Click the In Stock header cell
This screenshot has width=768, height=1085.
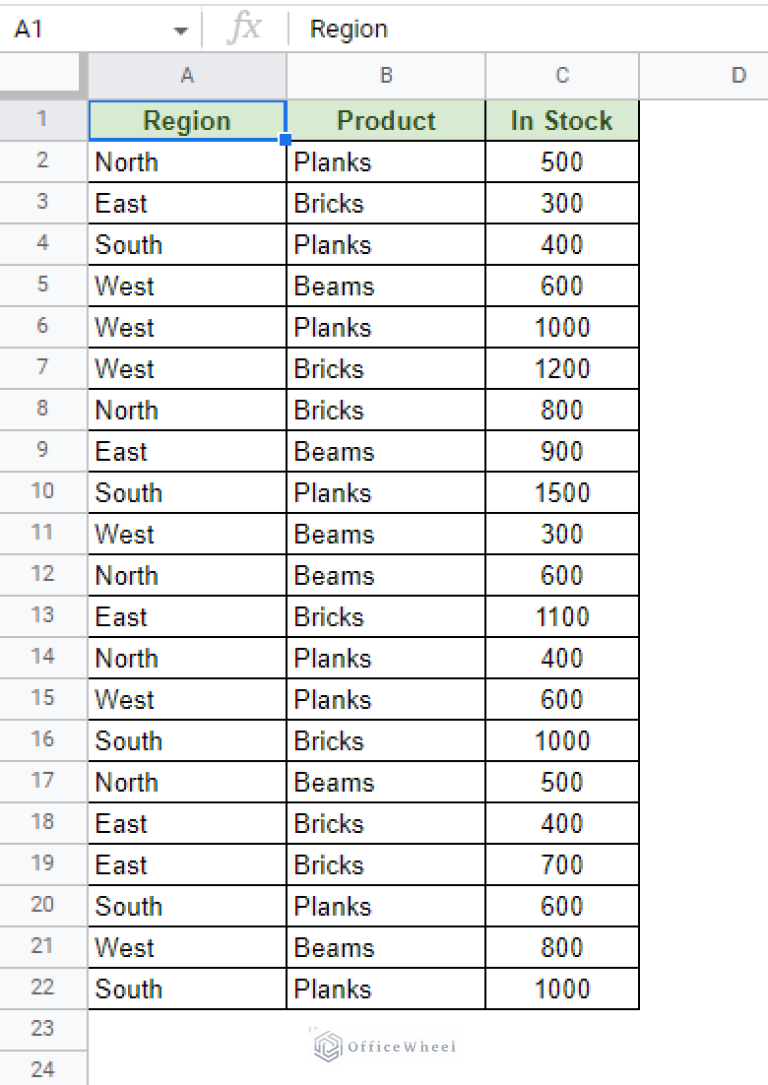click(x=562, y=121)
